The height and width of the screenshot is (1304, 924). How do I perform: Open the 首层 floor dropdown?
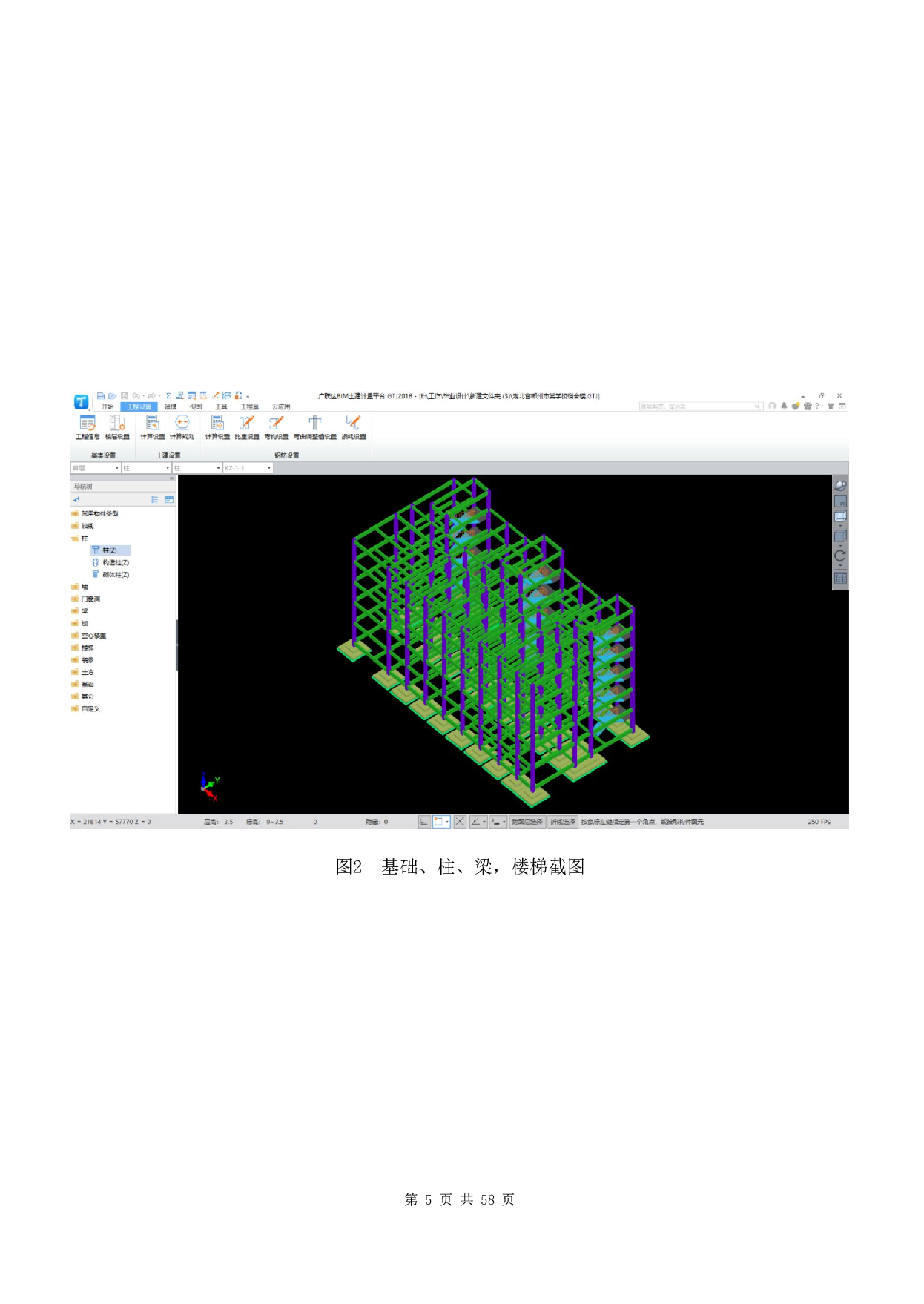[96, 468]
